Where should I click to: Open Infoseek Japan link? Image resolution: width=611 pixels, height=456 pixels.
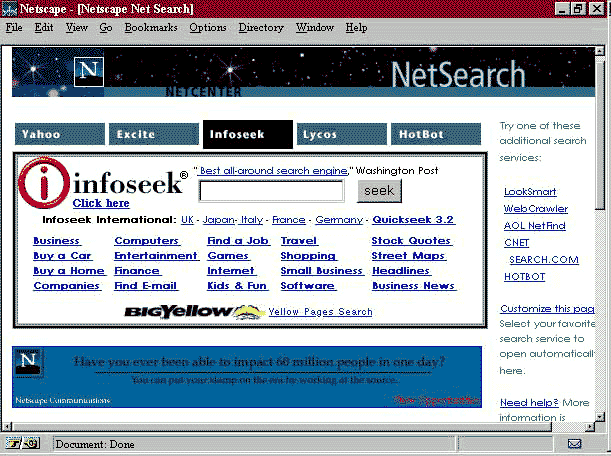(x=219, y=220)
